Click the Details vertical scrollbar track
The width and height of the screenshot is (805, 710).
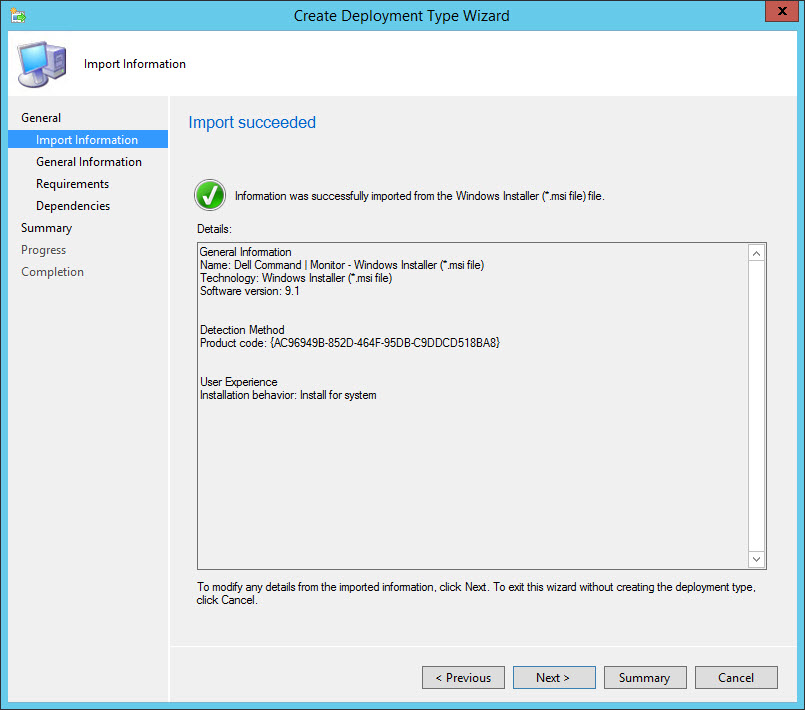pos(756,406)
